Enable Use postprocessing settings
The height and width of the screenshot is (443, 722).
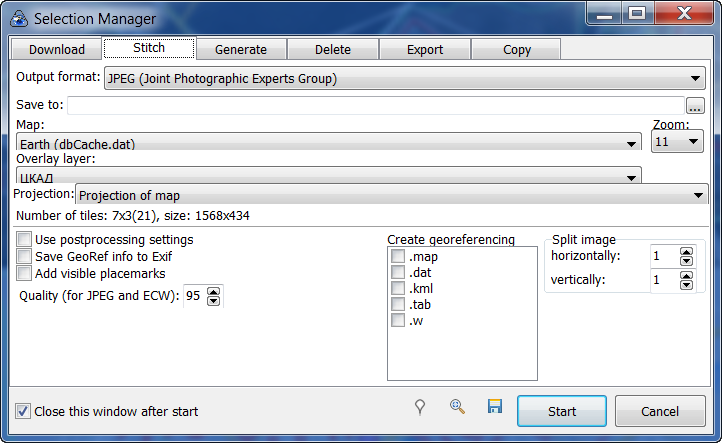click(24, 240)
